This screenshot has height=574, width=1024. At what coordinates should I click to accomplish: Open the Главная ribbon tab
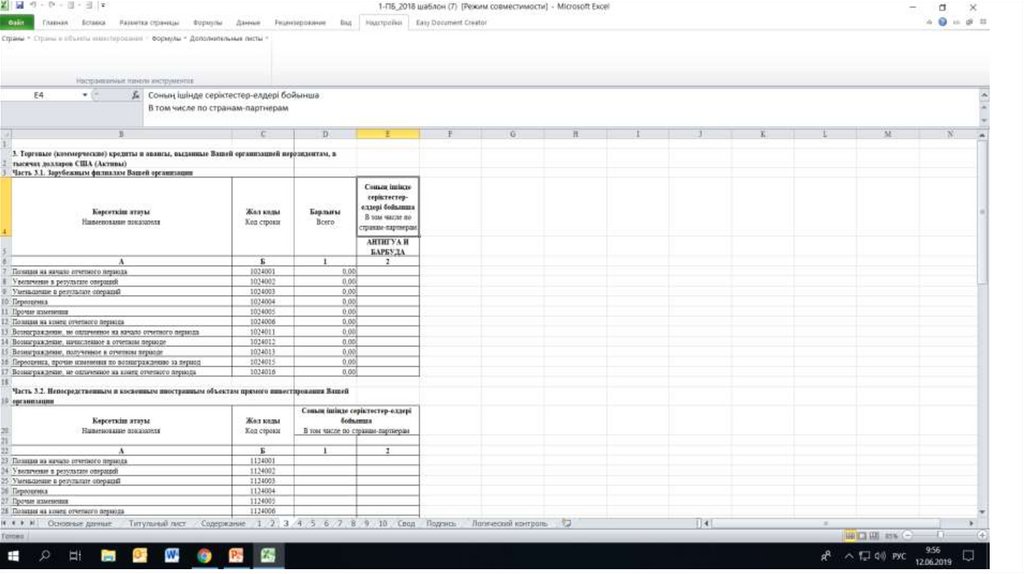pos(56,22)
